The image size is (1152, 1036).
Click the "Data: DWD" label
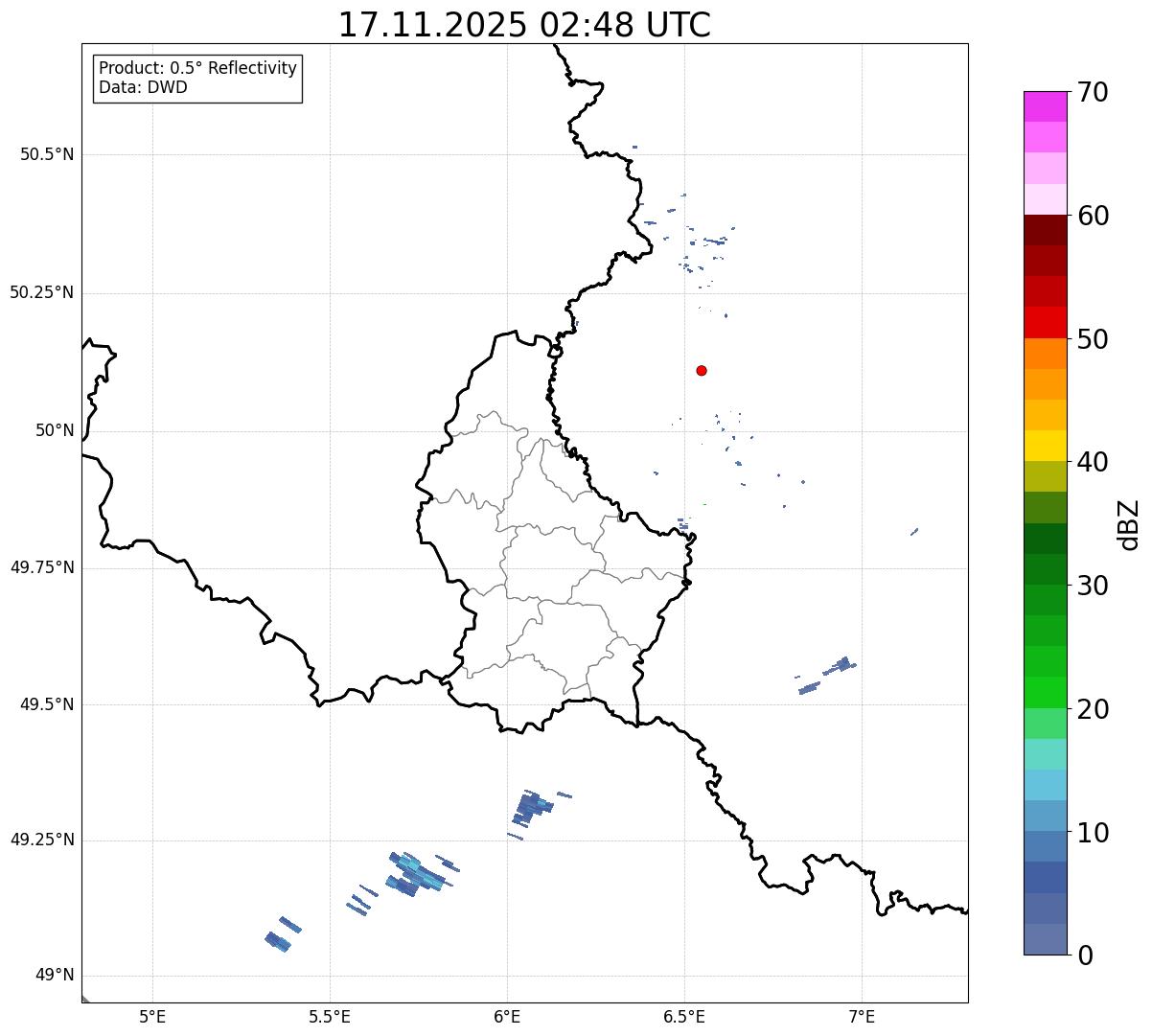143,87
